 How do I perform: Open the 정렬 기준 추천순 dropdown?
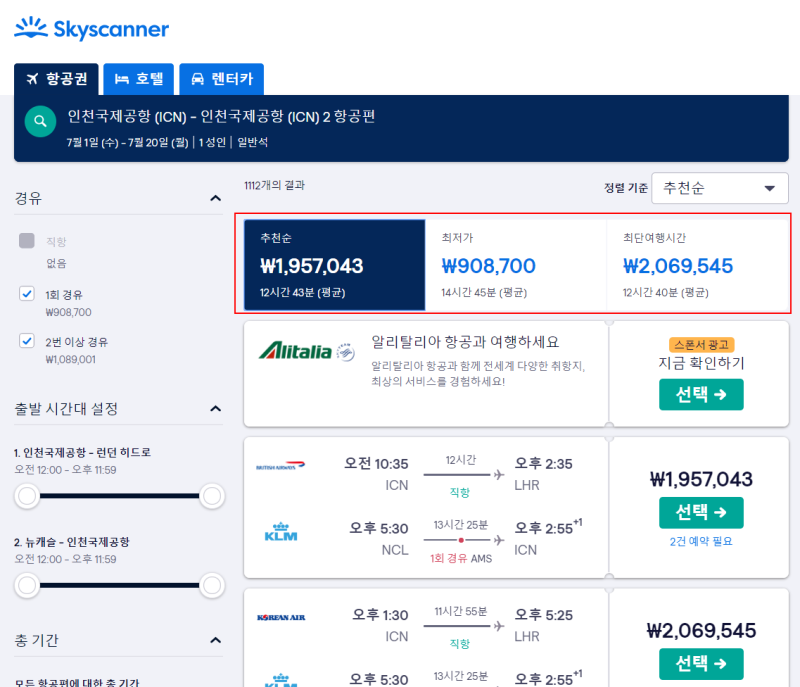click(719, 188)
